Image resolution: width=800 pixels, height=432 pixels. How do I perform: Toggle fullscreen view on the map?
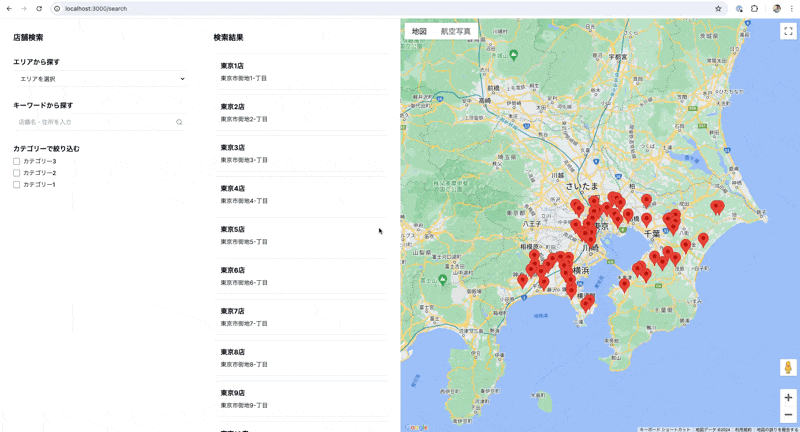pos(788,31)
